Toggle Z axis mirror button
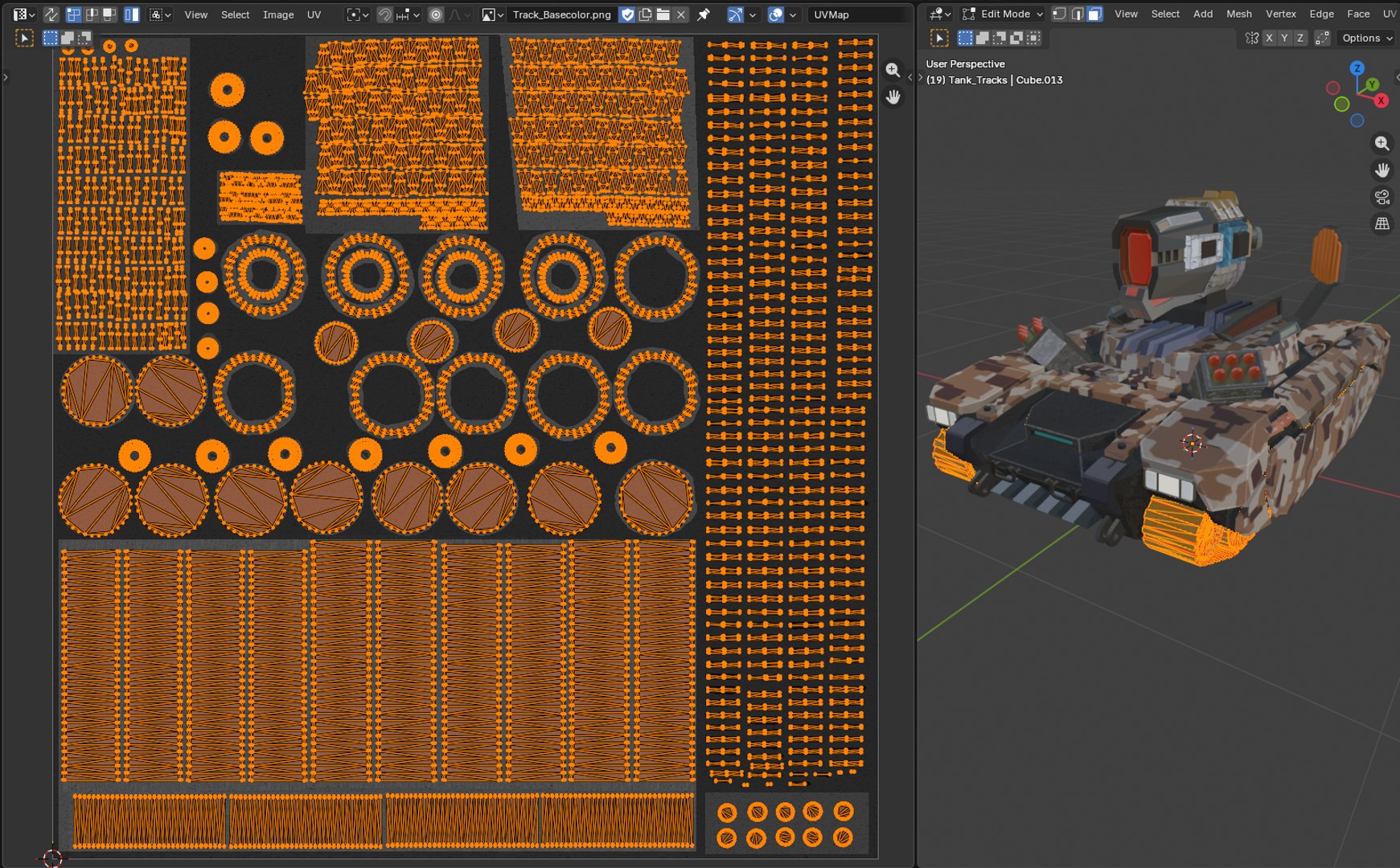The width and height of the screenshot is (1400, 868). coord(1299,38)
